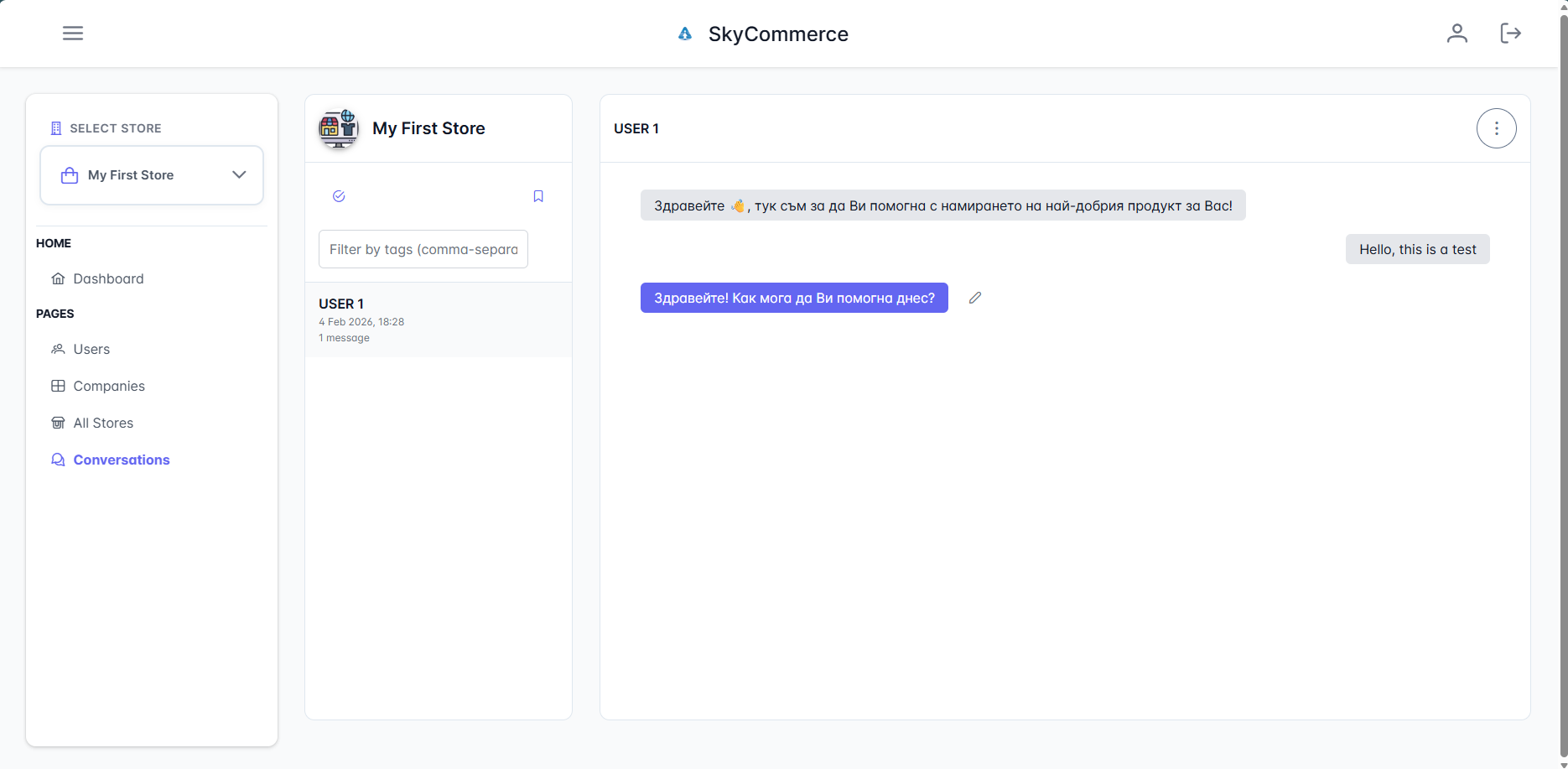The width and height of the screenshot is (1568, 769).
Task: Open the hamburger menu
Action: coord(73,34)
